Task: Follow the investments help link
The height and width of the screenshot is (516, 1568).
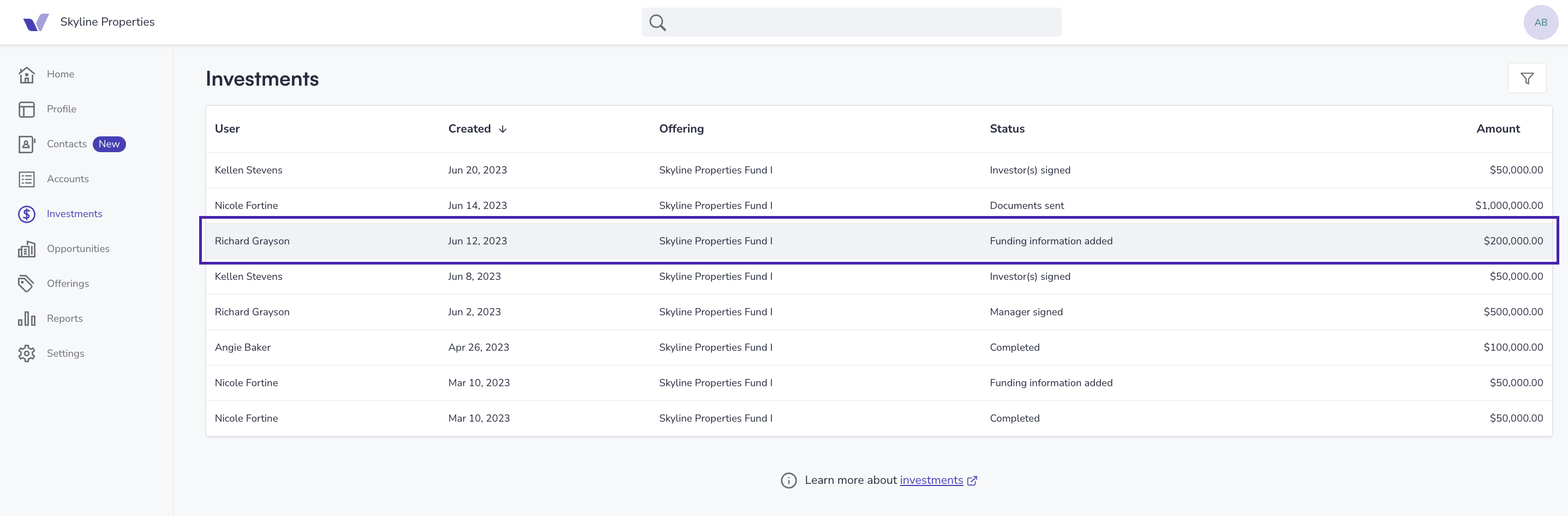Action: [x=931, y=480]
